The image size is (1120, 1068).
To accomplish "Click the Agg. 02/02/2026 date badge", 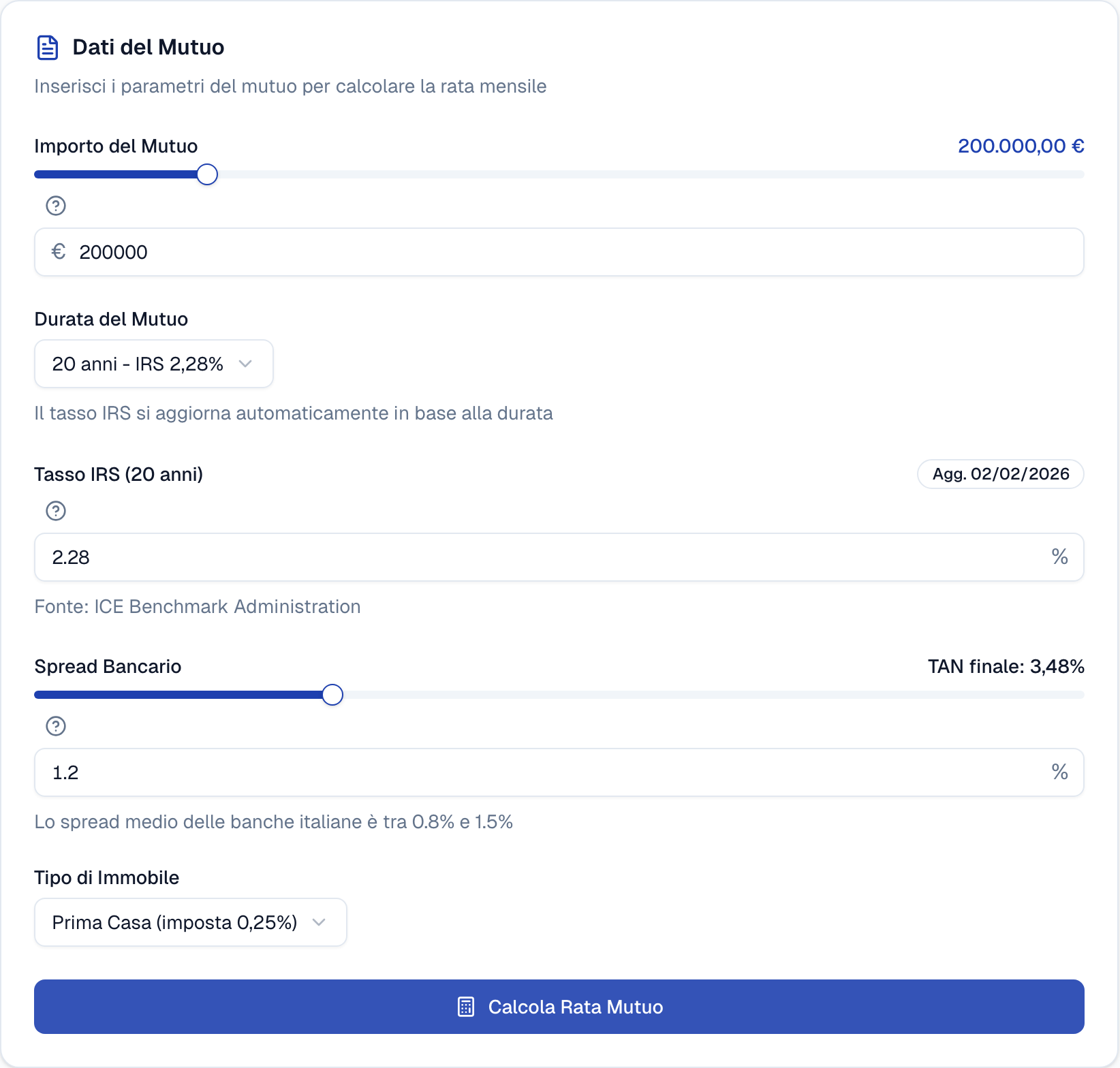I will point(1000,474).
